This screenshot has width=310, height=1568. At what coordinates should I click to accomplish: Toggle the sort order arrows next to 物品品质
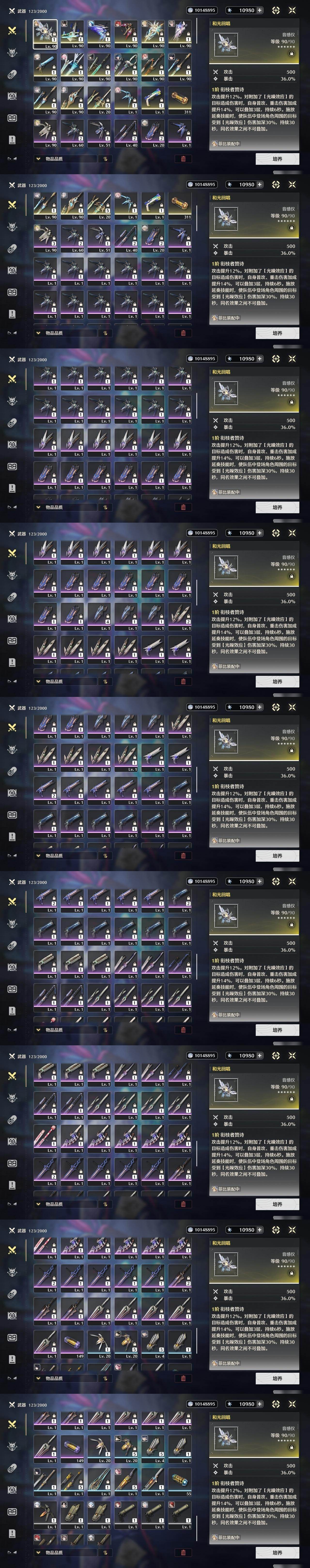coord(105,159)
